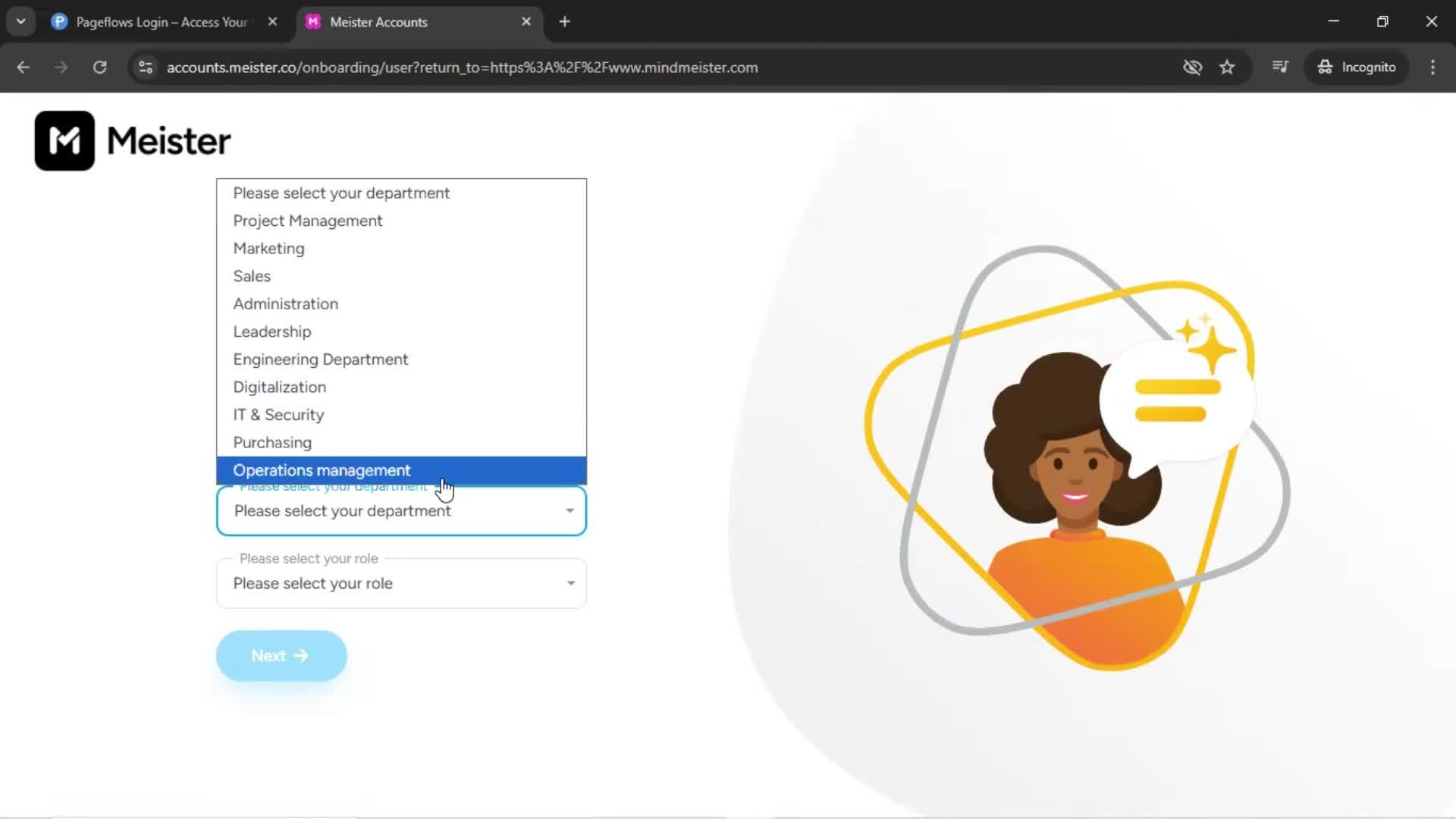Click the browser forward arrow
This screenshot has width=1456, height=819.
point(61,67)
